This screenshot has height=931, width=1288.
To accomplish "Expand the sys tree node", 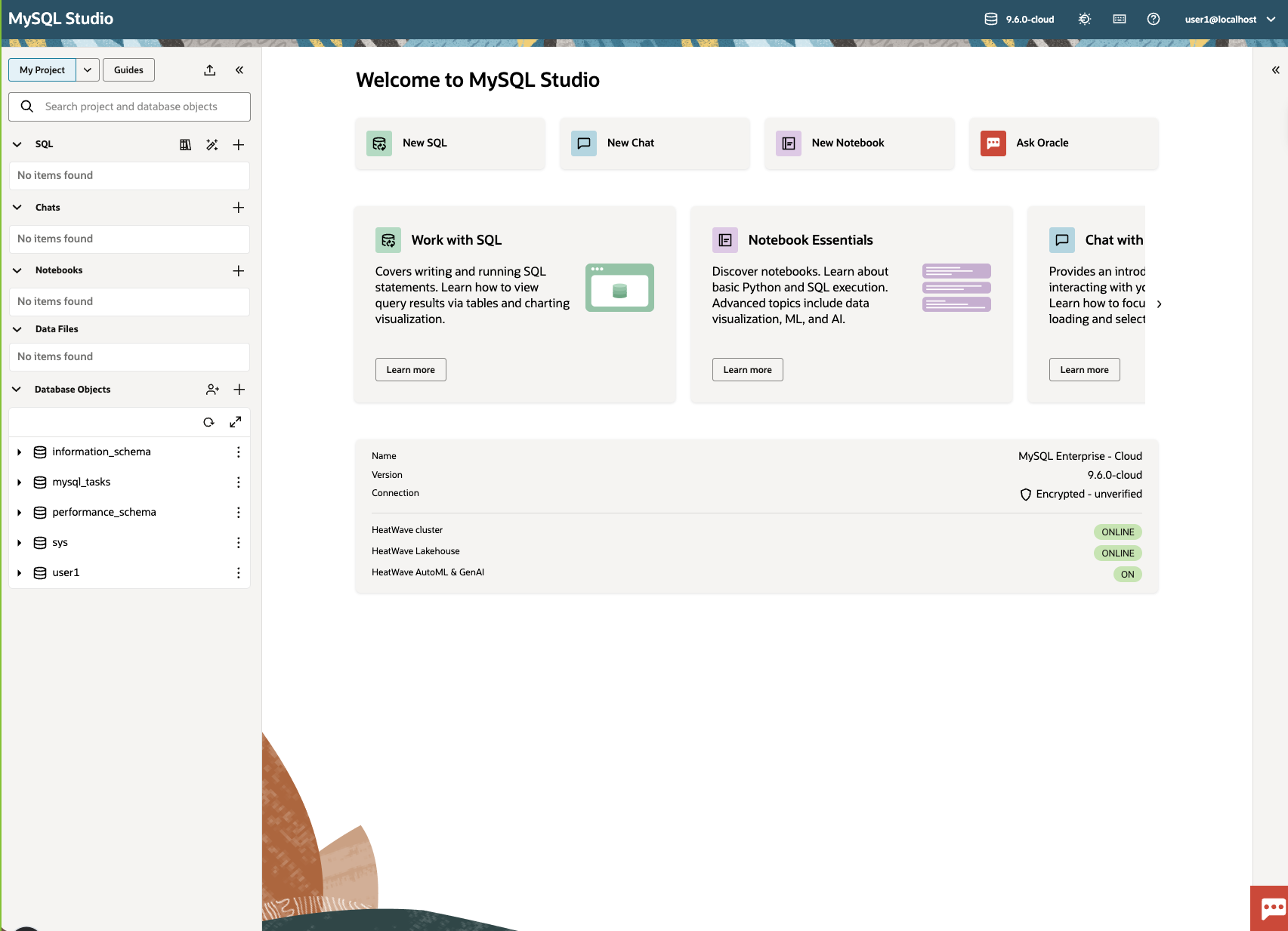I will click(x=20, y=543).
